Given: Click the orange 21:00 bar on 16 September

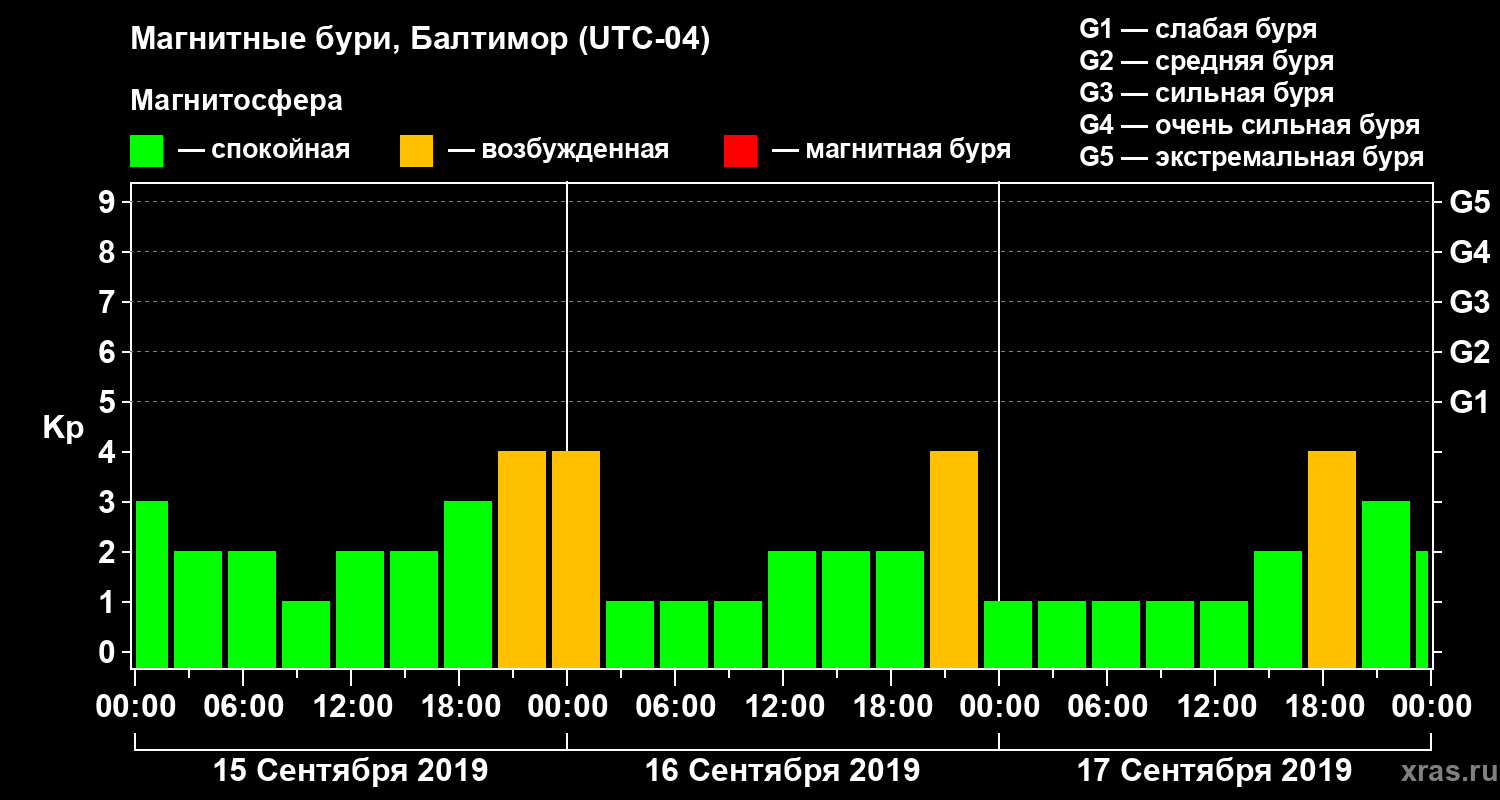Looking at the screenshot, I should pos(954,559).
